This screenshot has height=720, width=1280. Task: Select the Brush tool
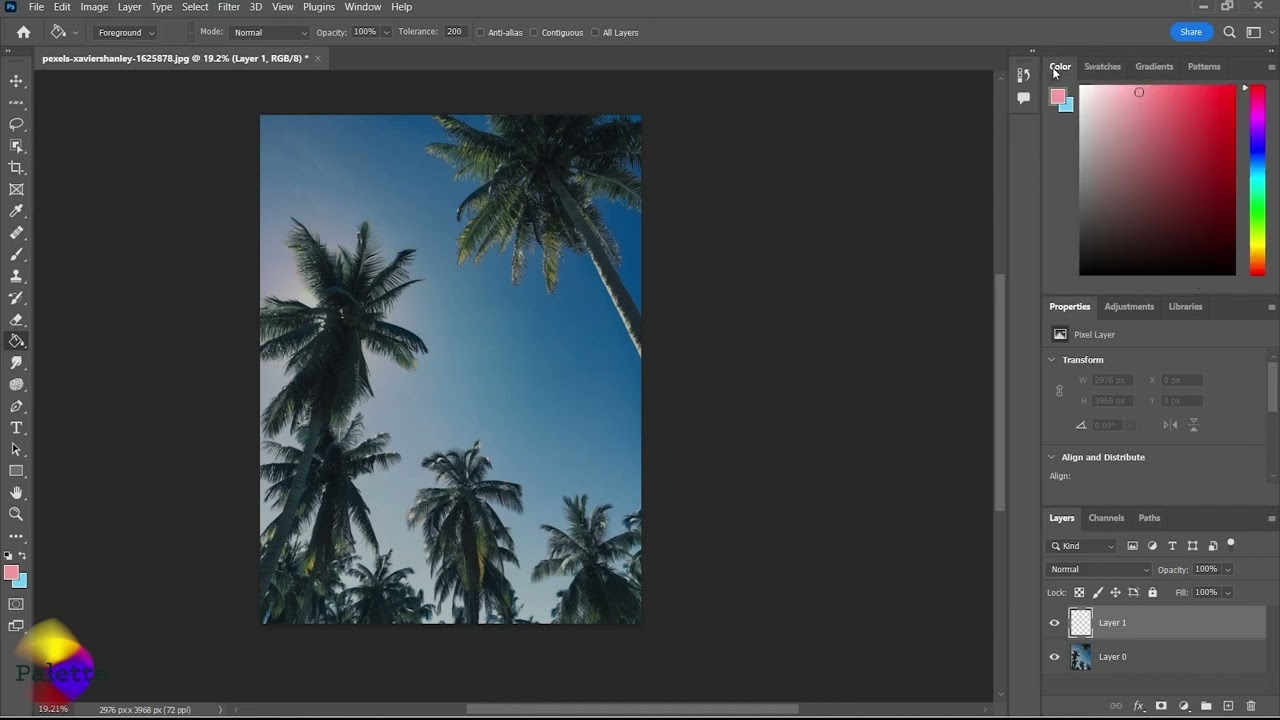[16, 254]
